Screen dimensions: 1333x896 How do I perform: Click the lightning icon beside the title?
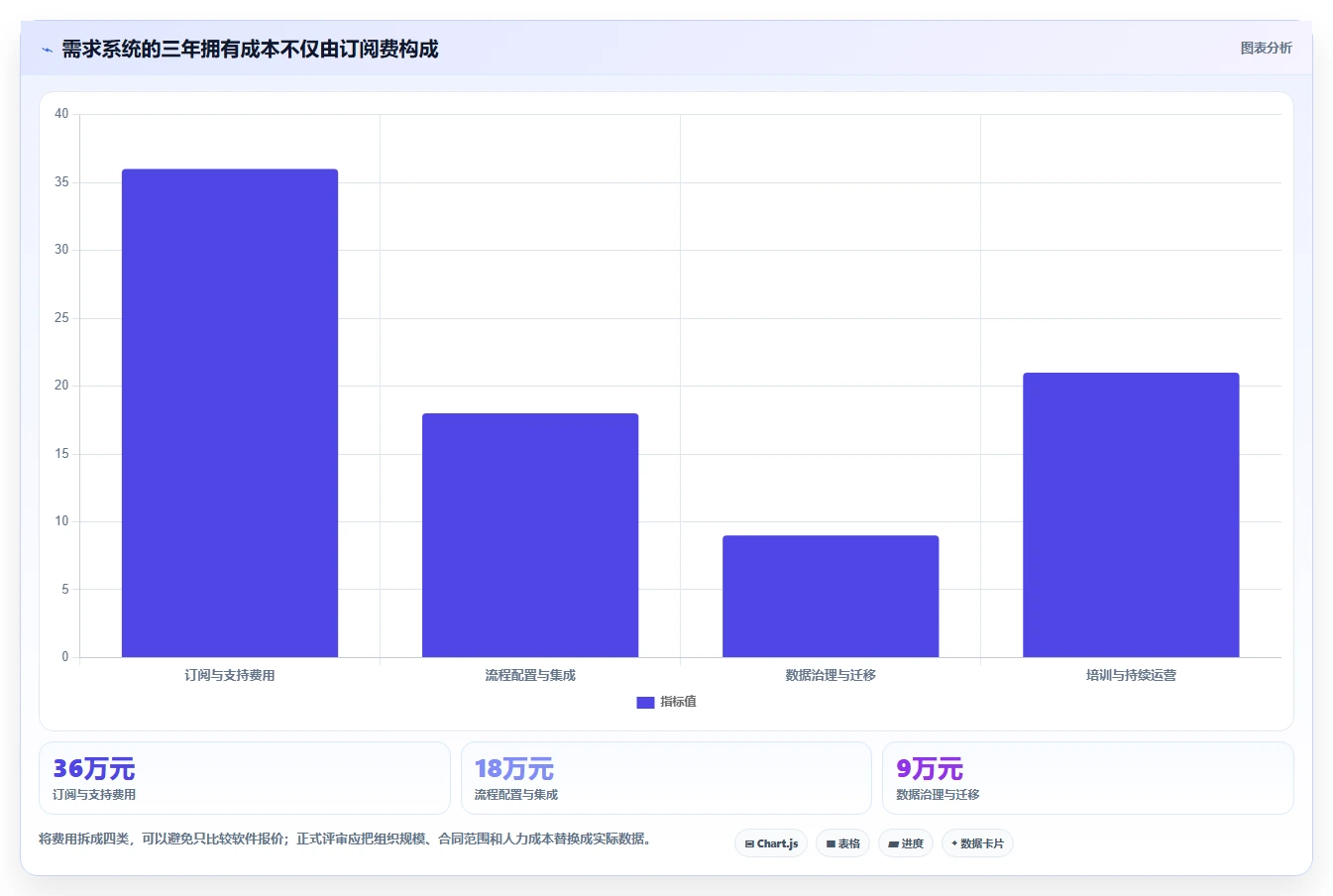click(x=47, y=50)
